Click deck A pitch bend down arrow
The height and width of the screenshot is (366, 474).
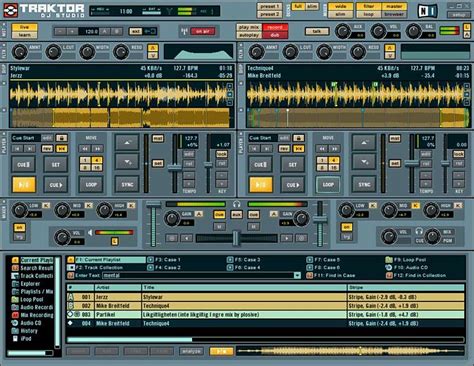click(x=127, y=162)
